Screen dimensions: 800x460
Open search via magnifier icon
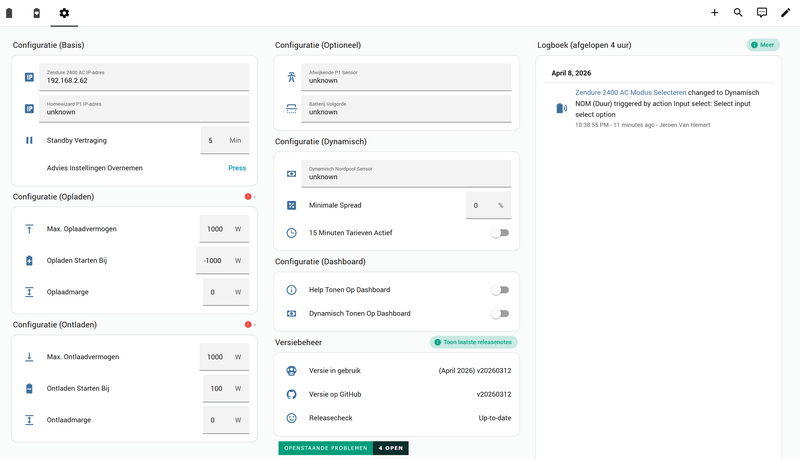pyautogui.click(x=738, y=13)
